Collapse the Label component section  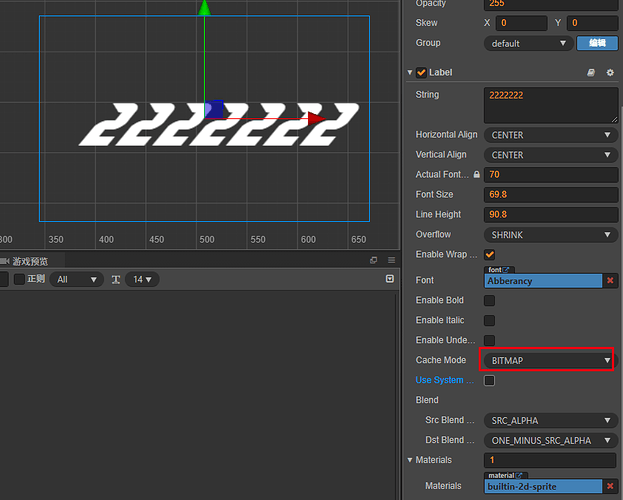tap(410, 73)
